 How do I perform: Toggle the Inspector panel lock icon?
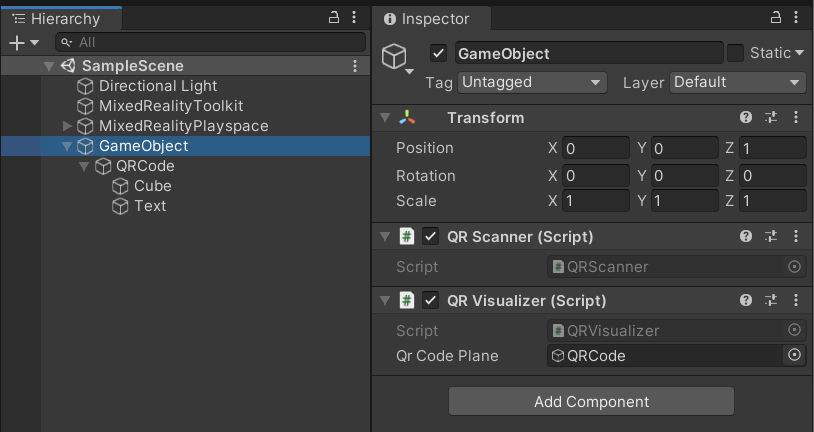tap(776, 18)
